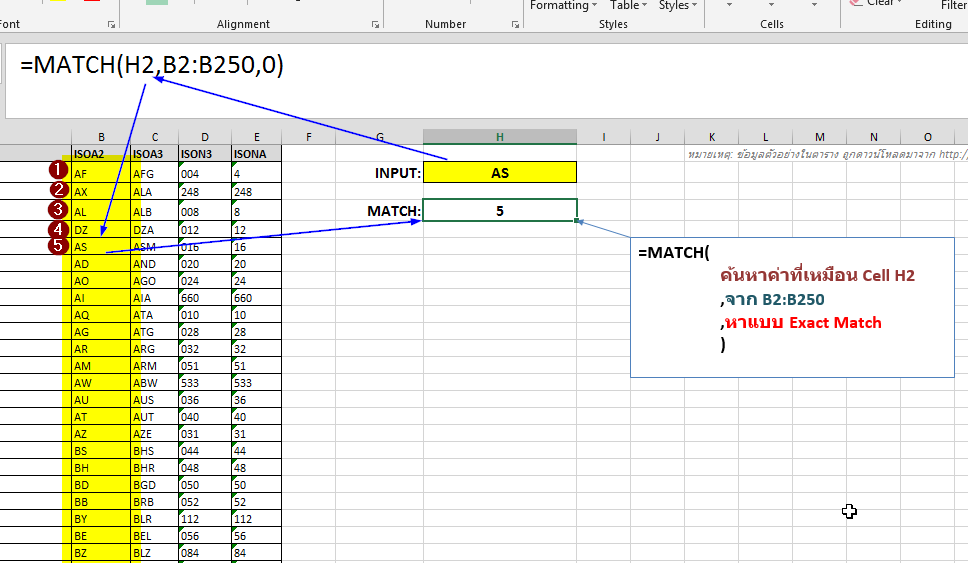This screenshot has height=563, width=968.
Task: Select column H header
Action: click(x=500, y=137)
